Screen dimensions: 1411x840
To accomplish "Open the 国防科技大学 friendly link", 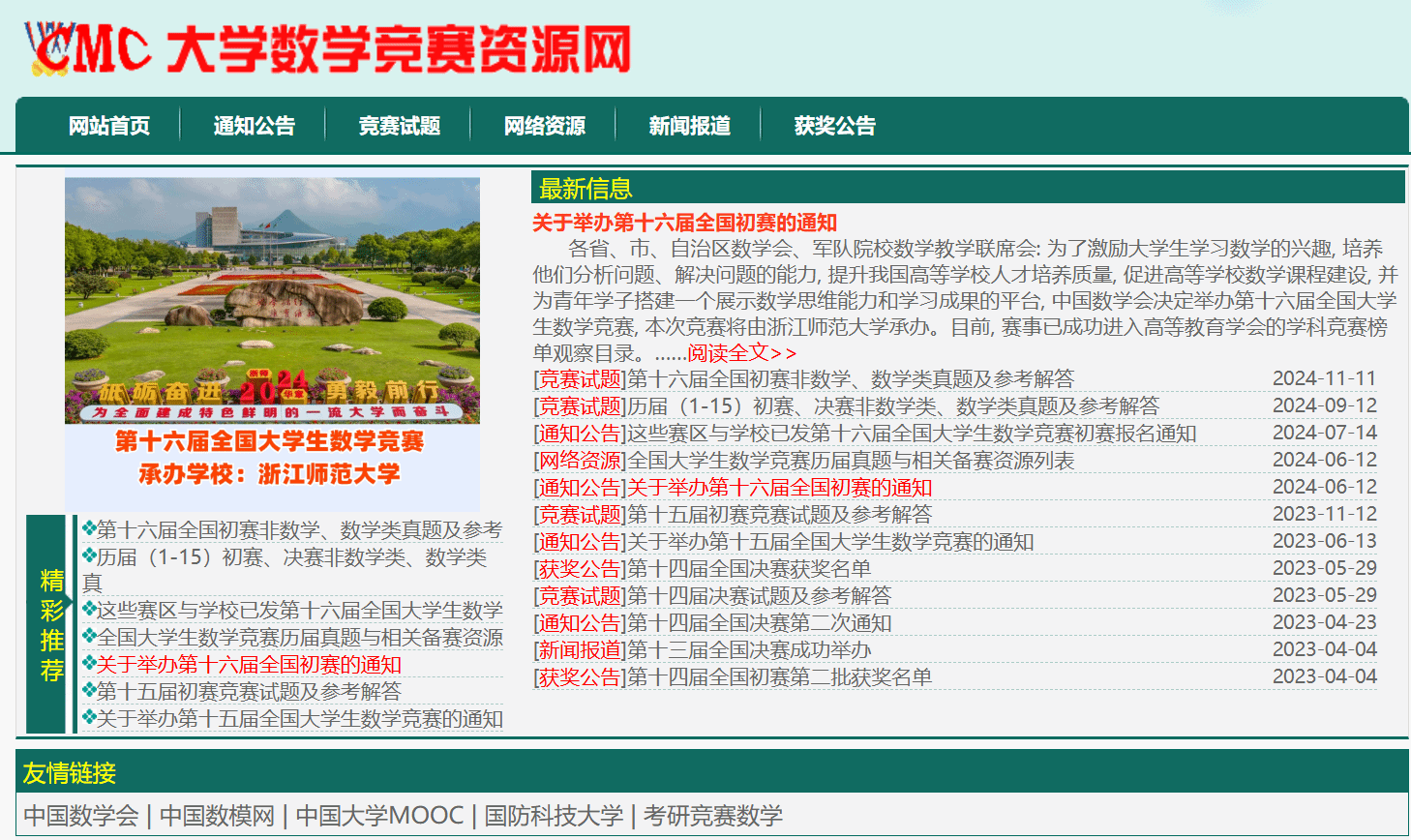I will click(x=554, y=816).
